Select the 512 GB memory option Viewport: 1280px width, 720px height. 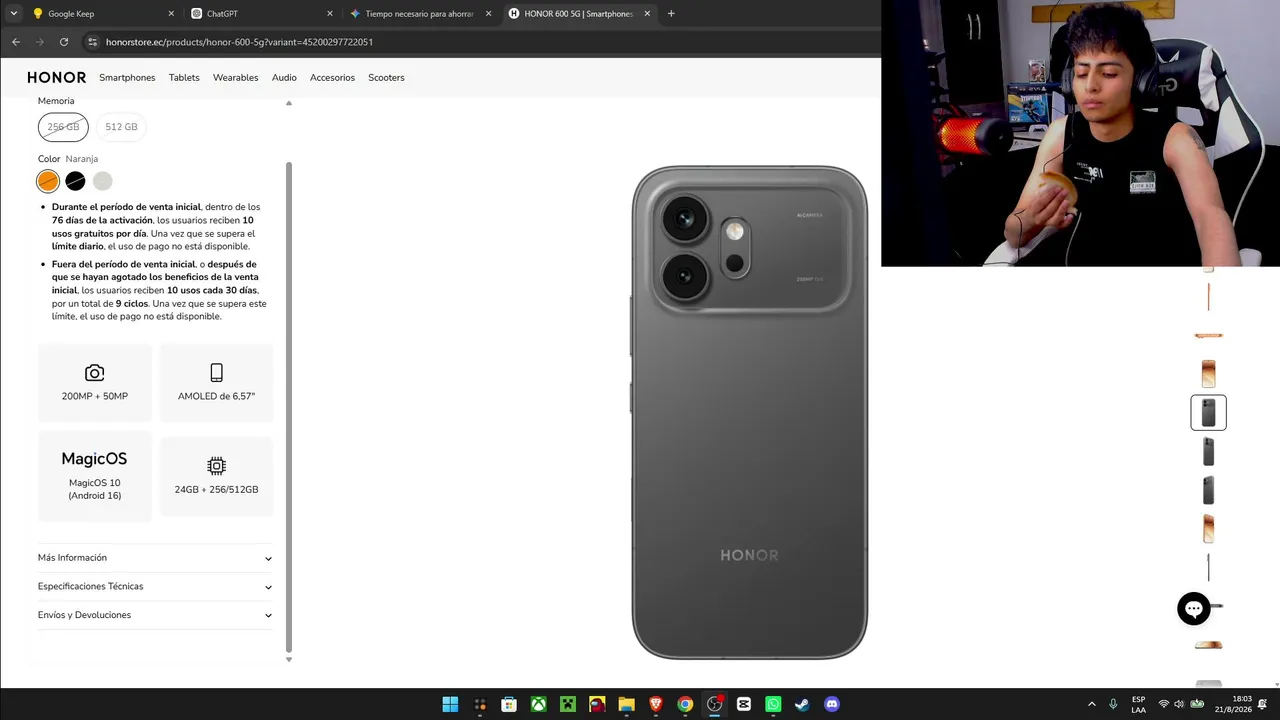tap(121, 127)
